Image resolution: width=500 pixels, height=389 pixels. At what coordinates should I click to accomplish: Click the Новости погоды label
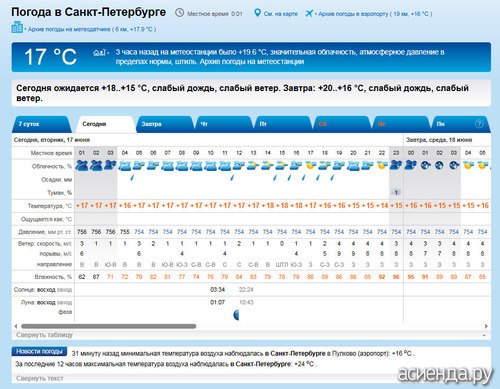tap(39, 351)
